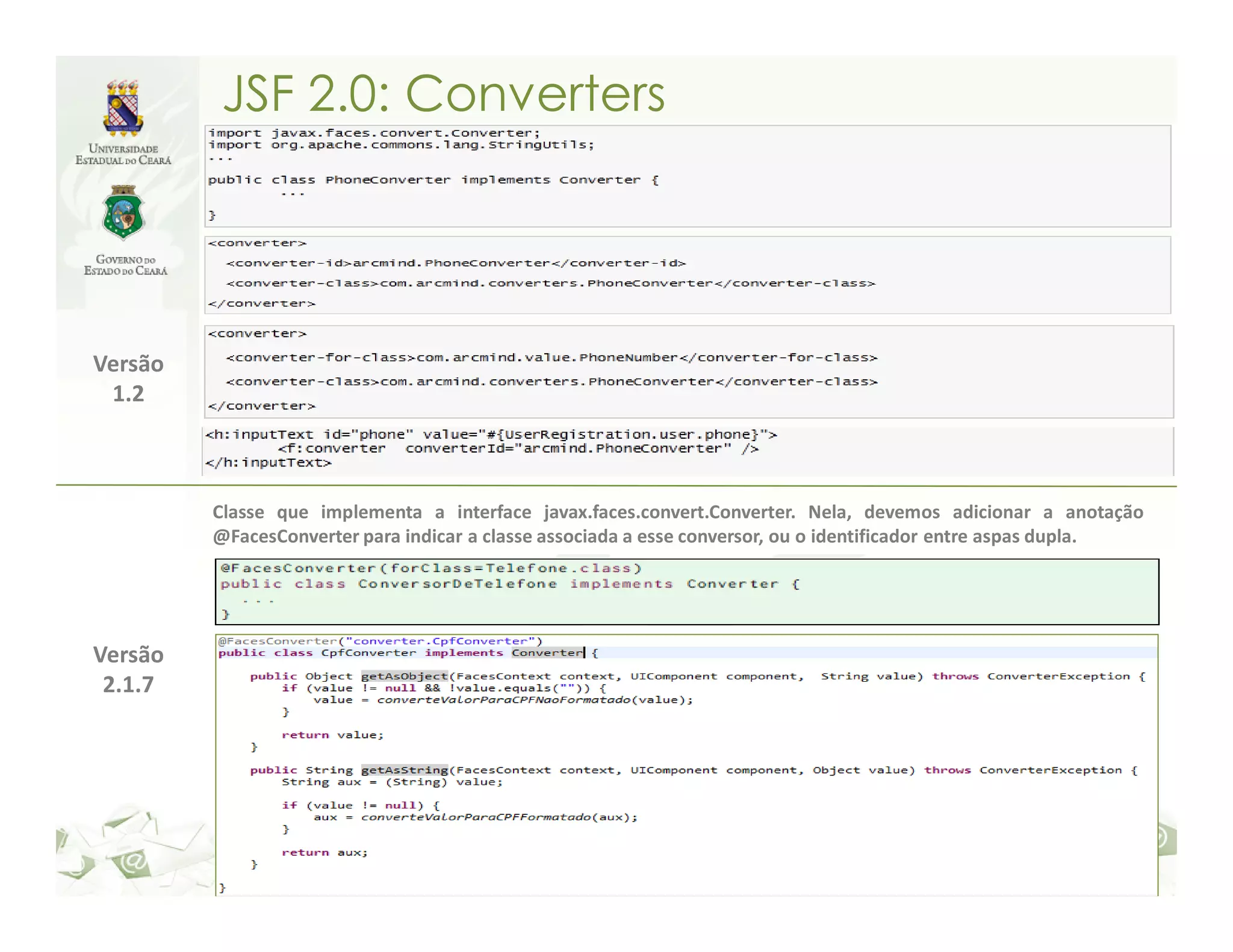Click the 'Universidade Estadual do Ceará' caption text

coord(123,154)
